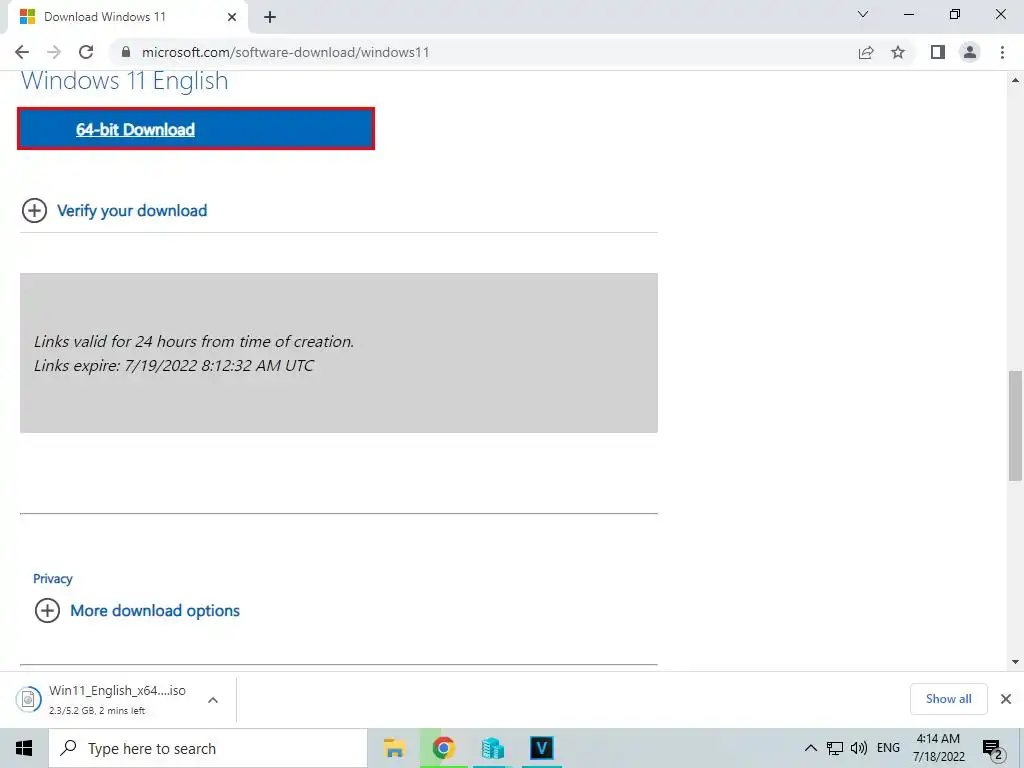Expand More download options section
1024x768 pixels.
[137, 611]
